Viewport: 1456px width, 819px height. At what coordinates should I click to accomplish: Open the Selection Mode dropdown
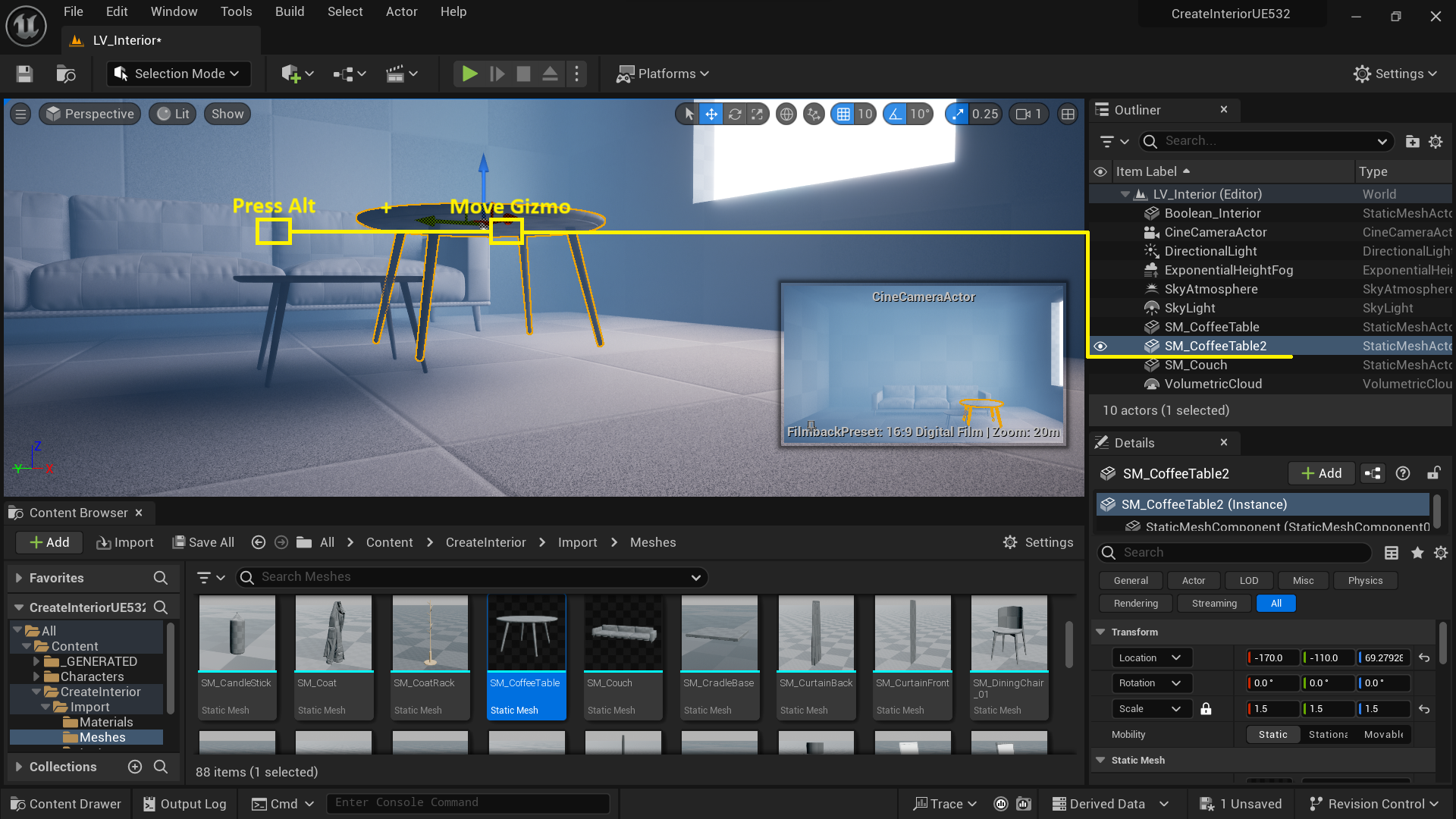(177, 74)
